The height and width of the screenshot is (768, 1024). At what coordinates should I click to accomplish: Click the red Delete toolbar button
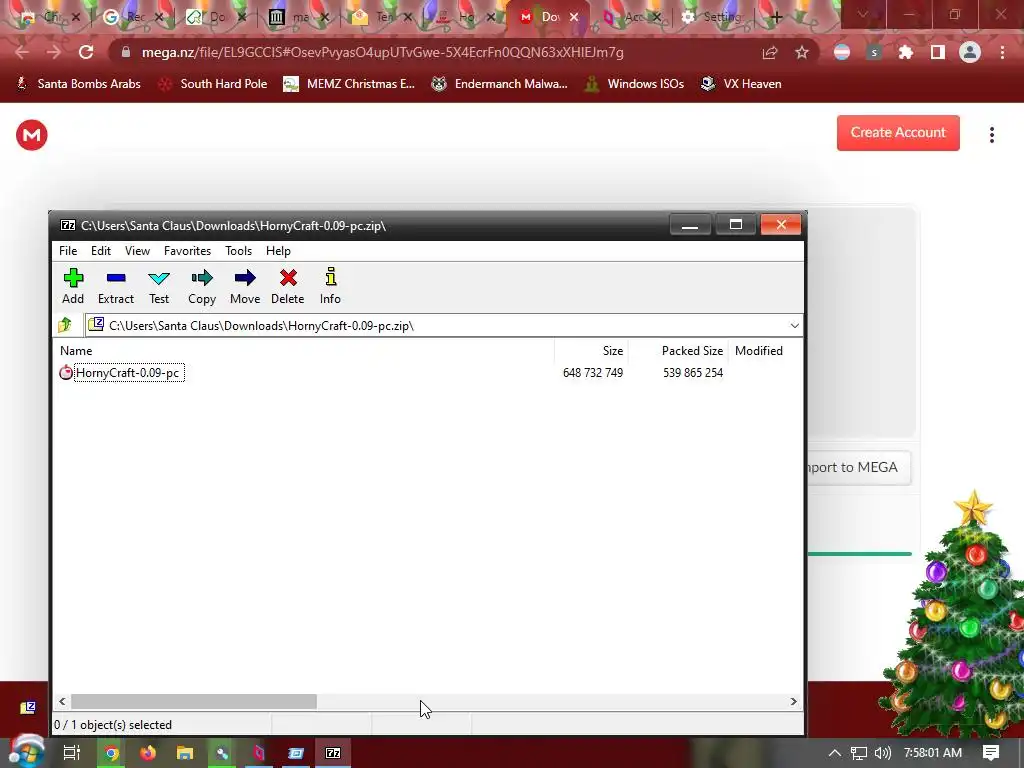[287, 286]
